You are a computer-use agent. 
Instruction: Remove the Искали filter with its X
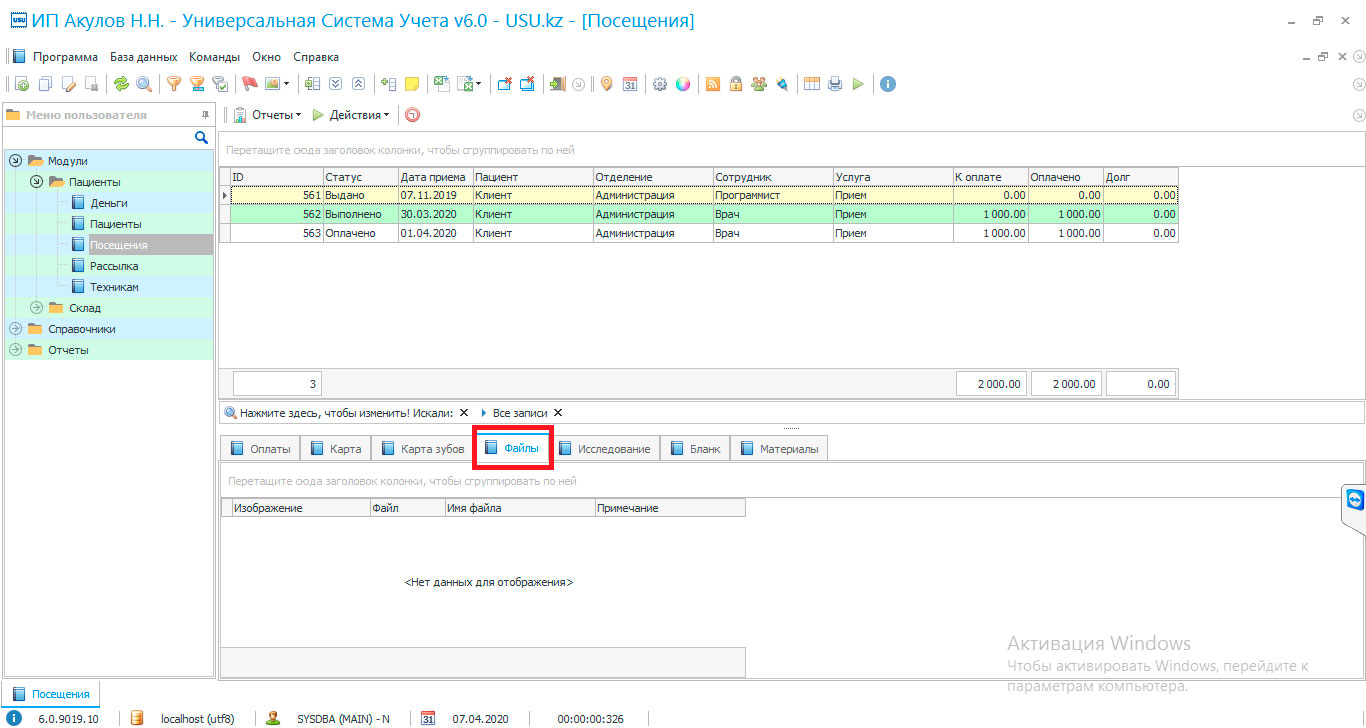[x=464, y=413]
